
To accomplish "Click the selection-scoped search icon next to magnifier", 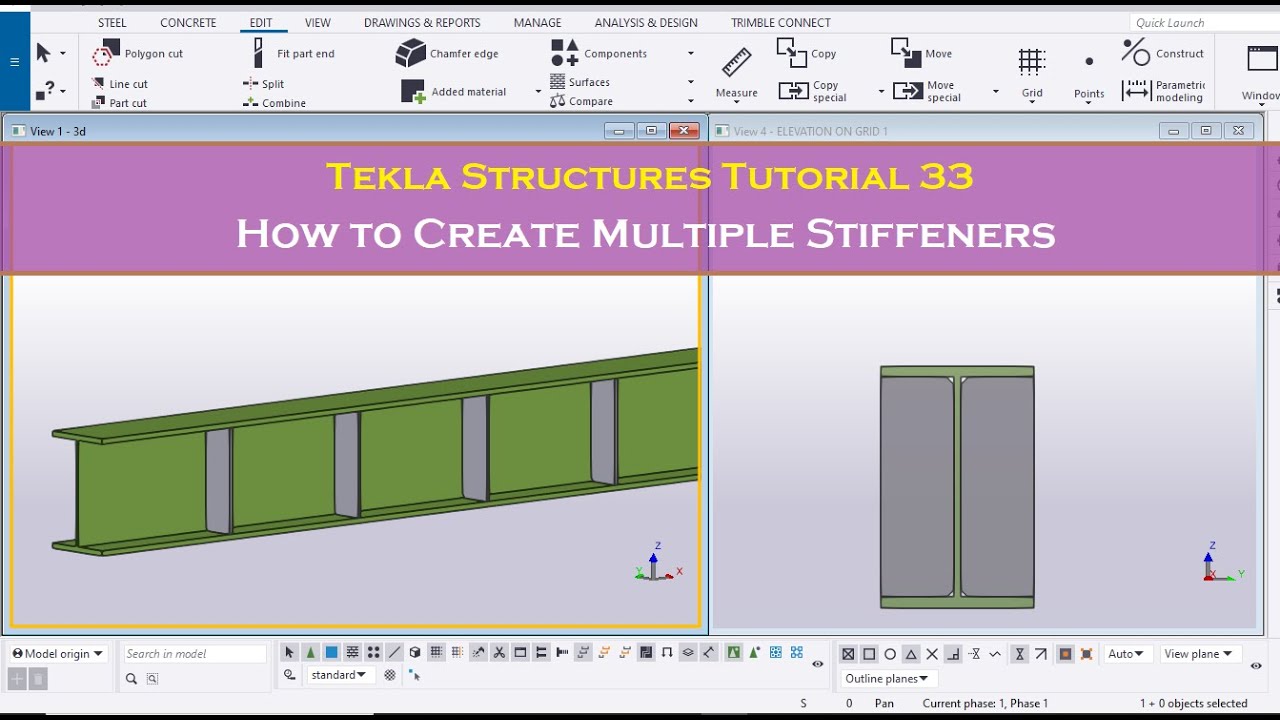I will (152, 678).
